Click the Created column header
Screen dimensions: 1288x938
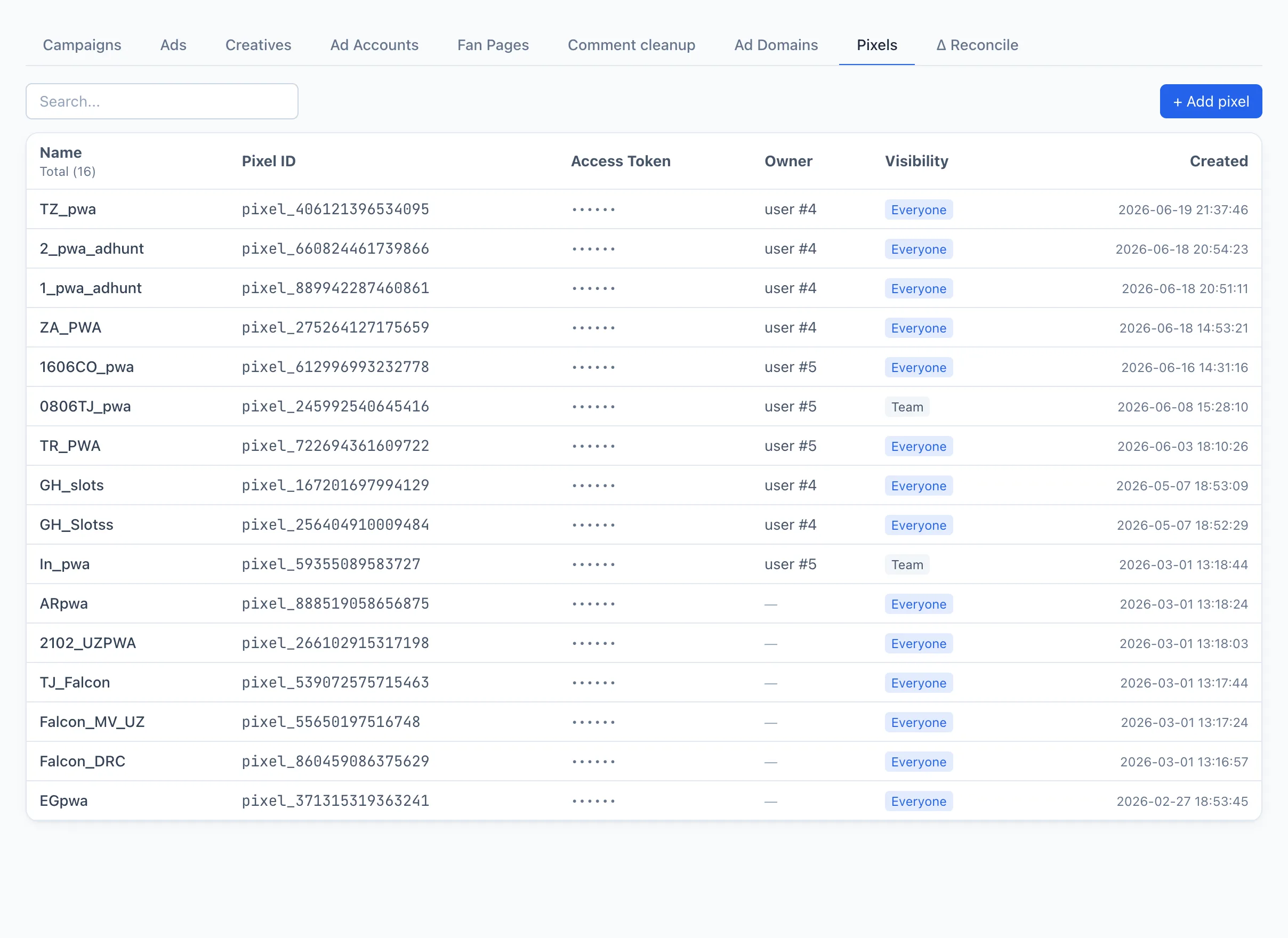pyautogui.click(x=1219, y=161)
